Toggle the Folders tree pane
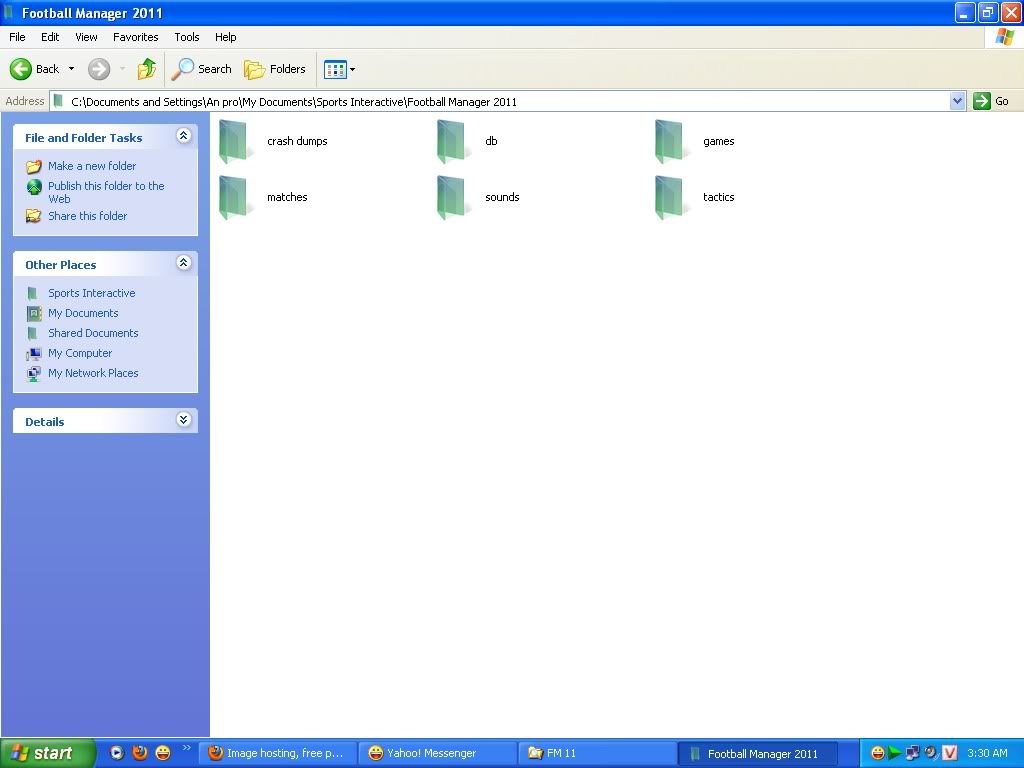The height and width of the screenshot is (768, 1024). coord(274,69)
